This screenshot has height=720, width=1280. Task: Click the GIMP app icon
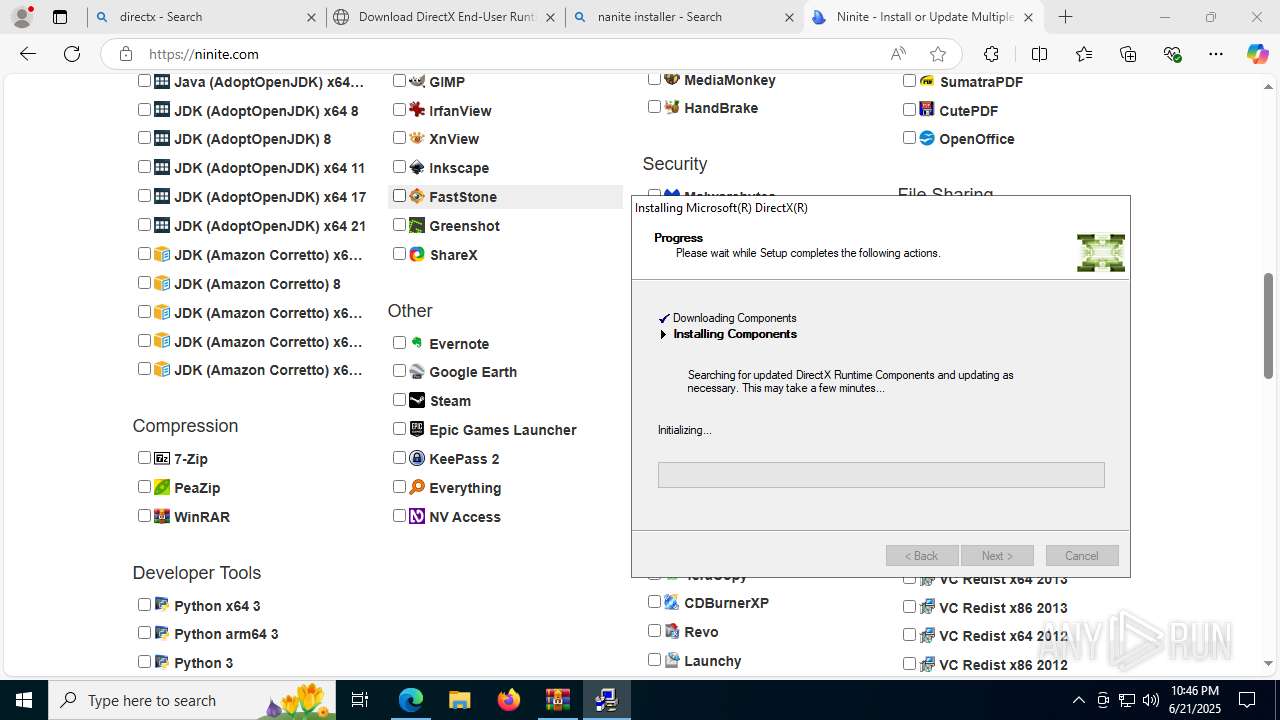point(417,81)
